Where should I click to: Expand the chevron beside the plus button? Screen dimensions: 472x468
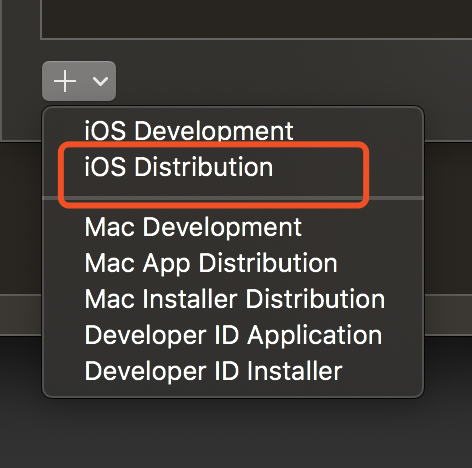tap(100, 81)
